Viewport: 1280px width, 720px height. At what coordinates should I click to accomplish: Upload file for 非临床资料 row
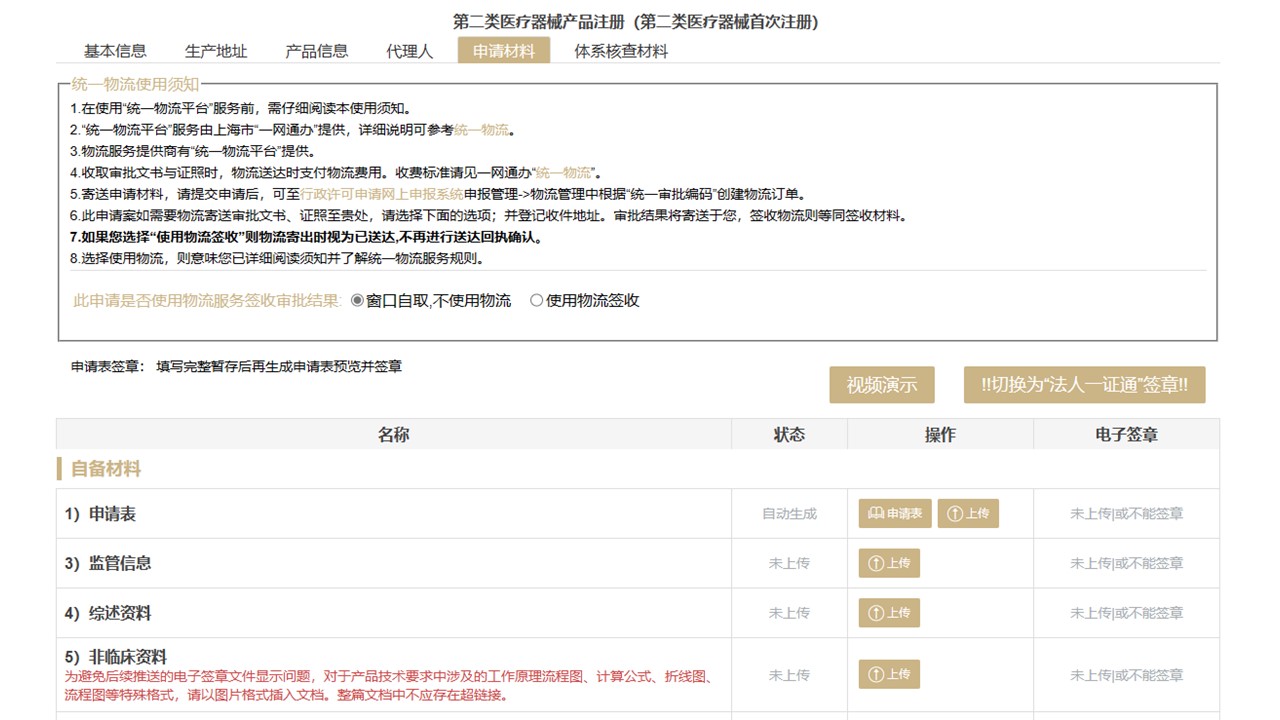point(889,675)
